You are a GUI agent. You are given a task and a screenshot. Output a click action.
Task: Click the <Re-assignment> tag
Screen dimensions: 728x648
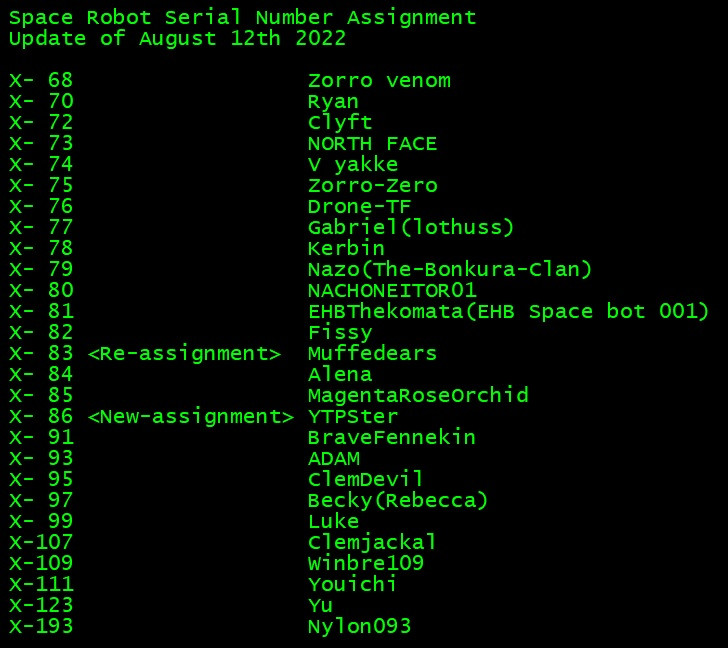184,354
